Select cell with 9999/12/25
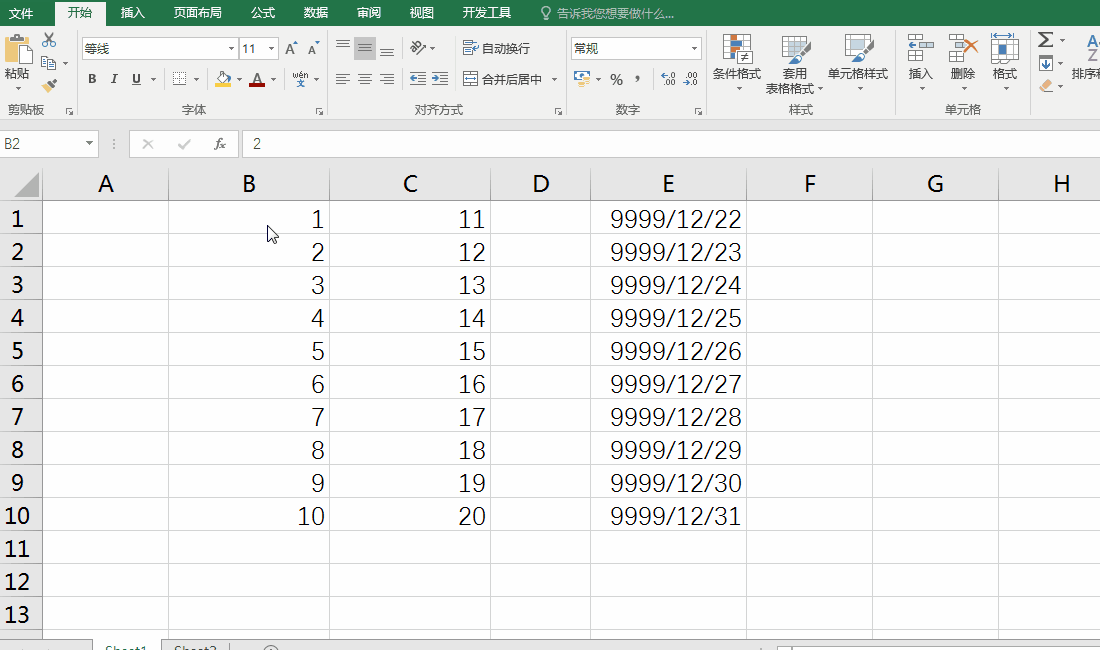This screenshot has width=1100, height=650. click(x=668, y=318)
